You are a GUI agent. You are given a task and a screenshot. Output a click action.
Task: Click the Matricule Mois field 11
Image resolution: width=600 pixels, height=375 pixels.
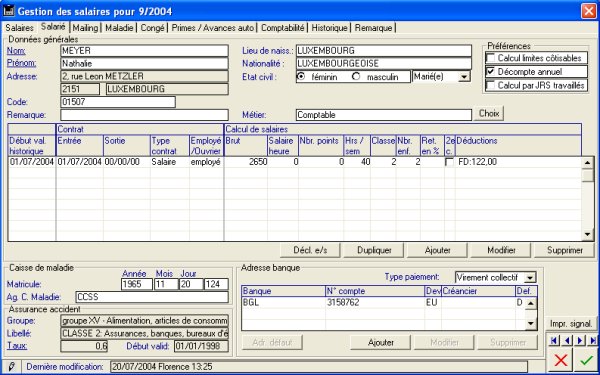coord(166,284)
